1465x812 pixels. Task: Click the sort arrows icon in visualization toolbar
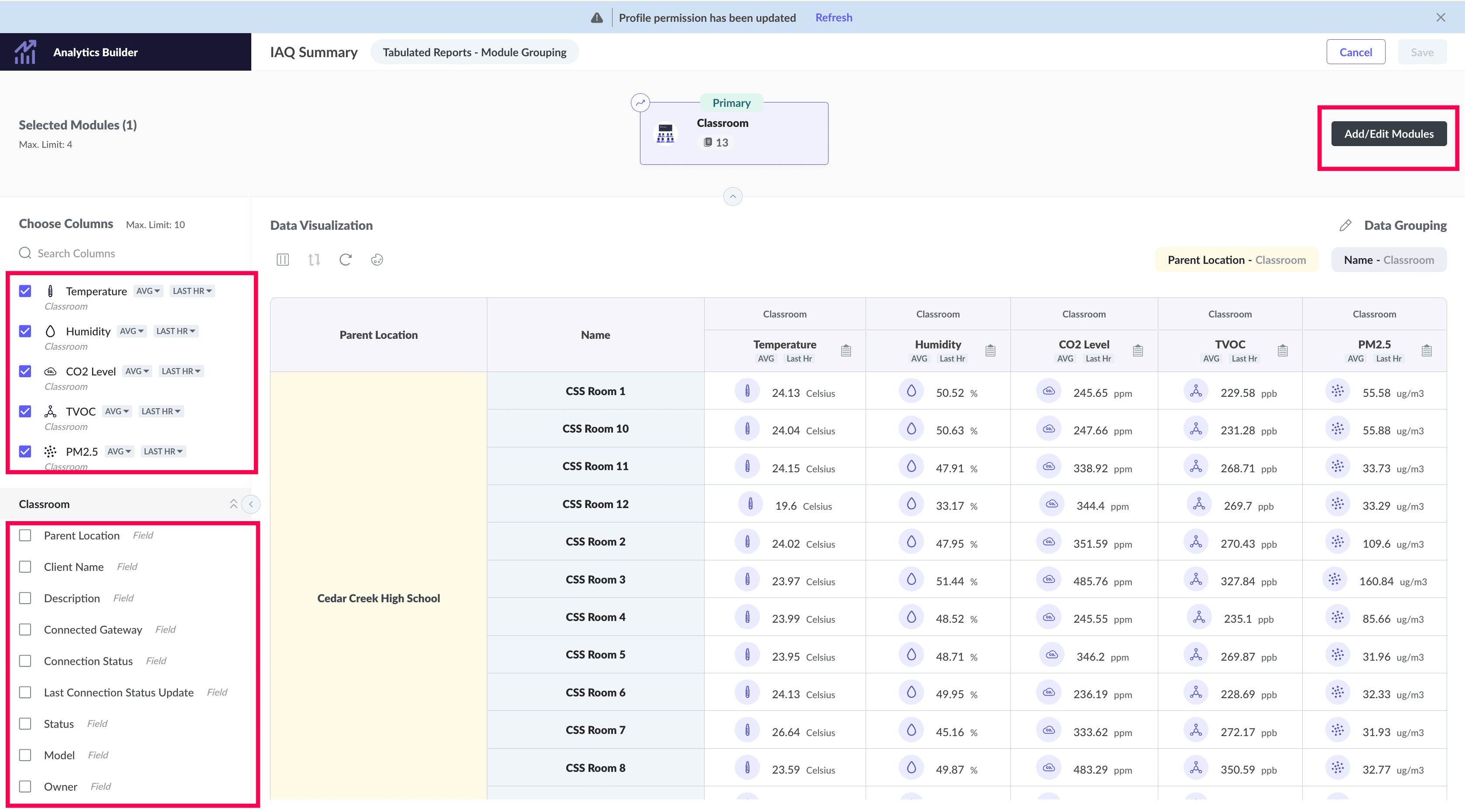(x=314, y=260)
